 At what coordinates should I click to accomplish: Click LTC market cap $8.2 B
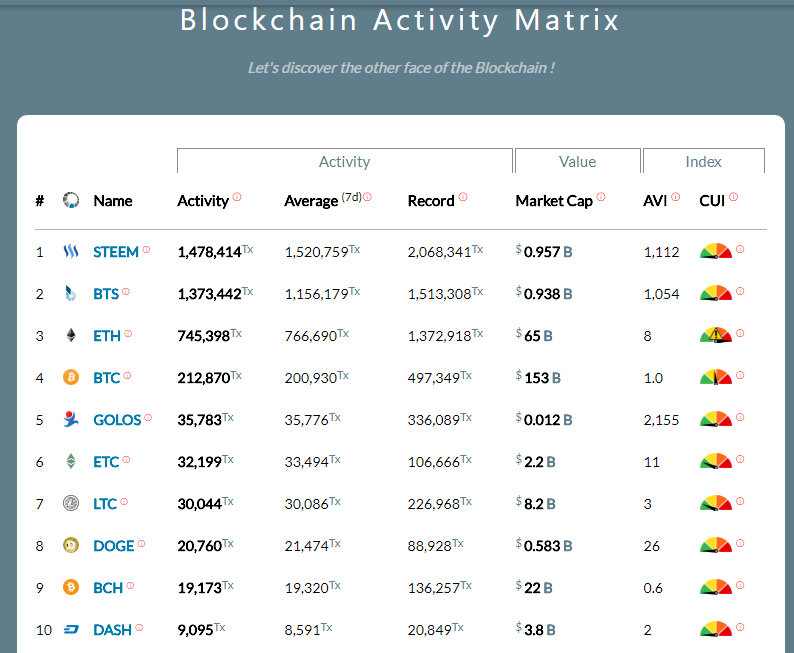click(536, 503)
